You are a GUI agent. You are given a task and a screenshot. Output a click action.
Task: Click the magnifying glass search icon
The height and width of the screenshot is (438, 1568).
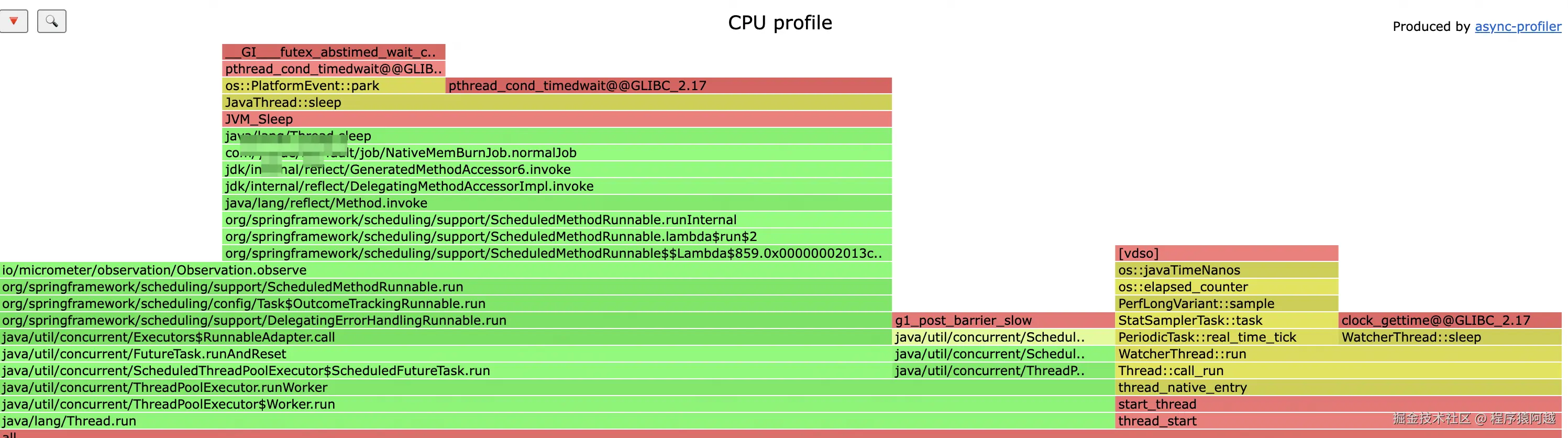[x=52, y=21]
